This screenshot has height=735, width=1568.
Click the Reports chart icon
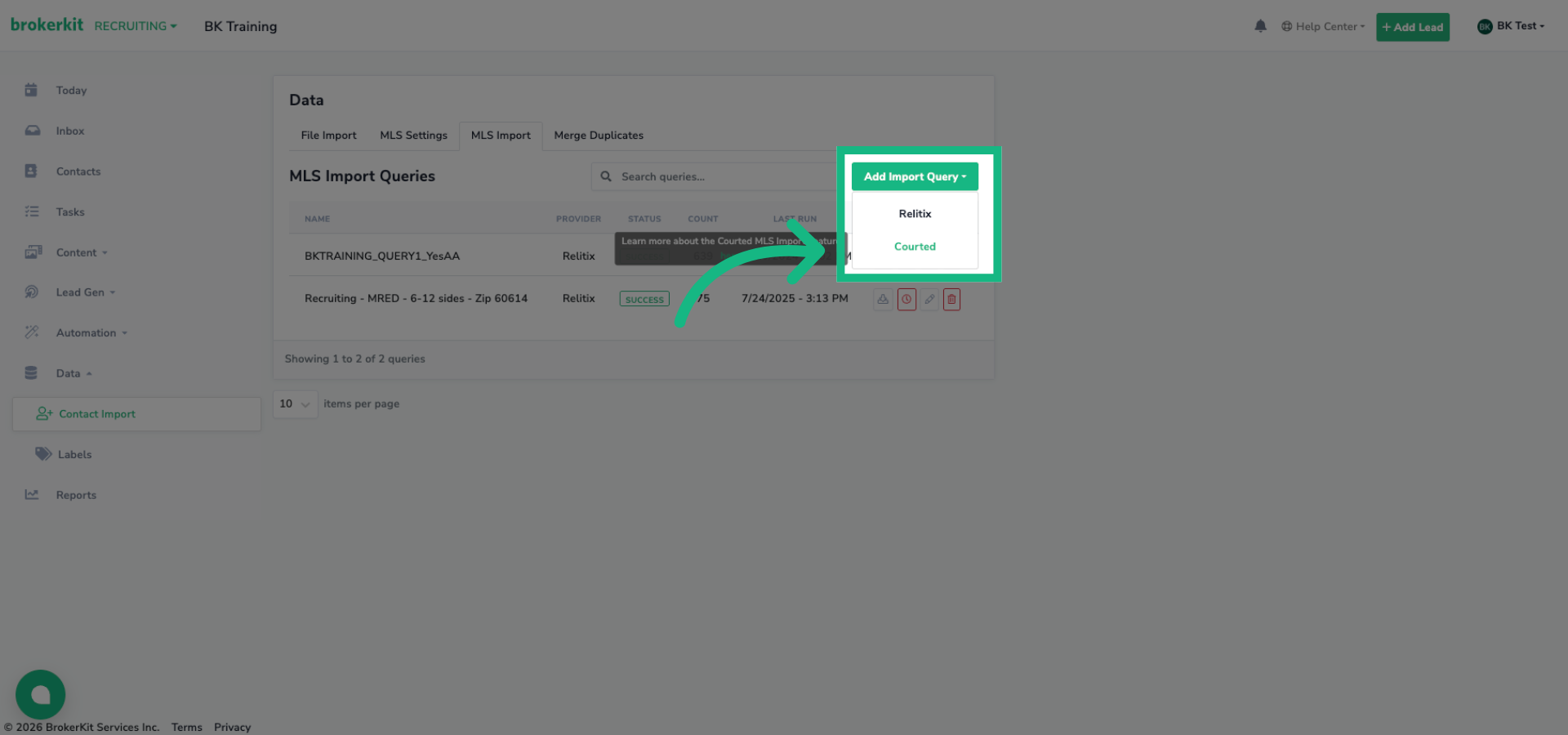[32, 495]
